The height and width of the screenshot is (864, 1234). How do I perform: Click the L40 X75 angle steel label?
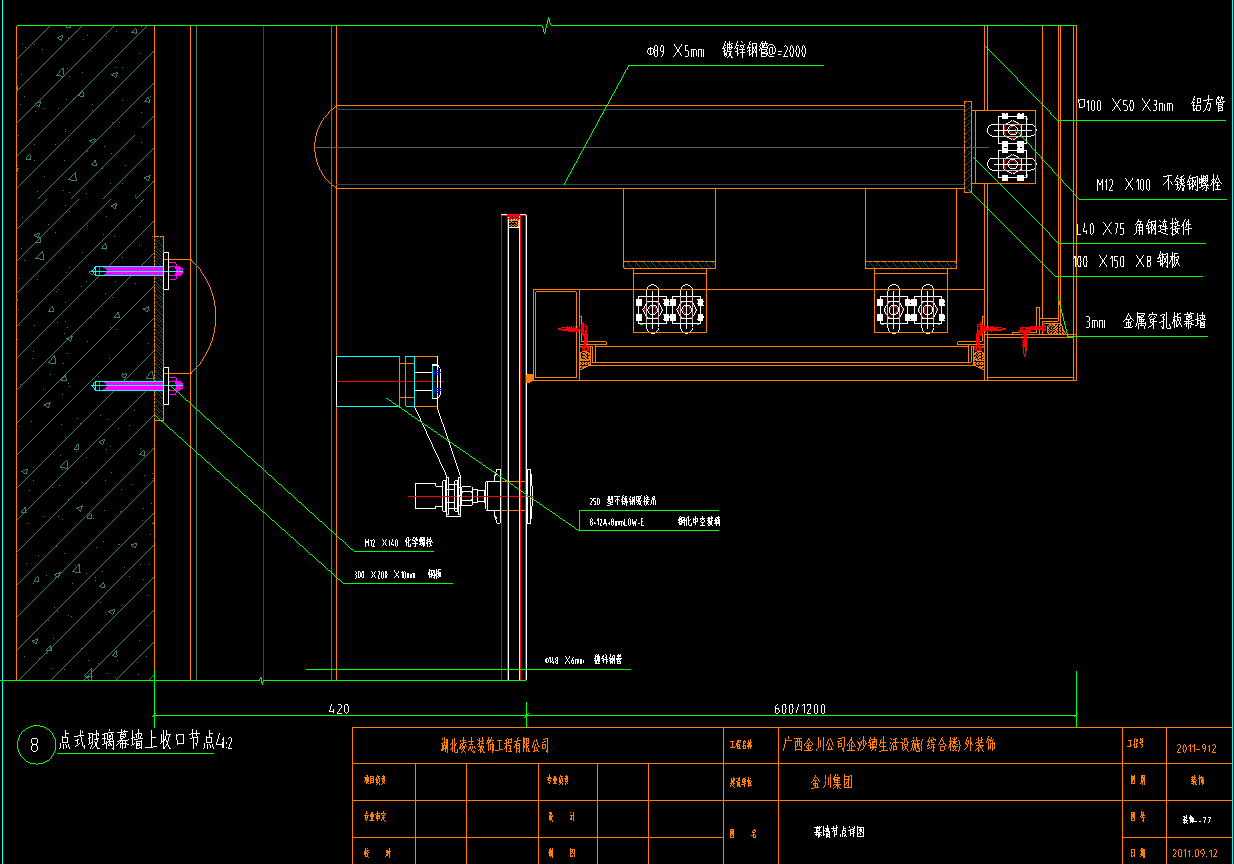tap(1133, 229)
